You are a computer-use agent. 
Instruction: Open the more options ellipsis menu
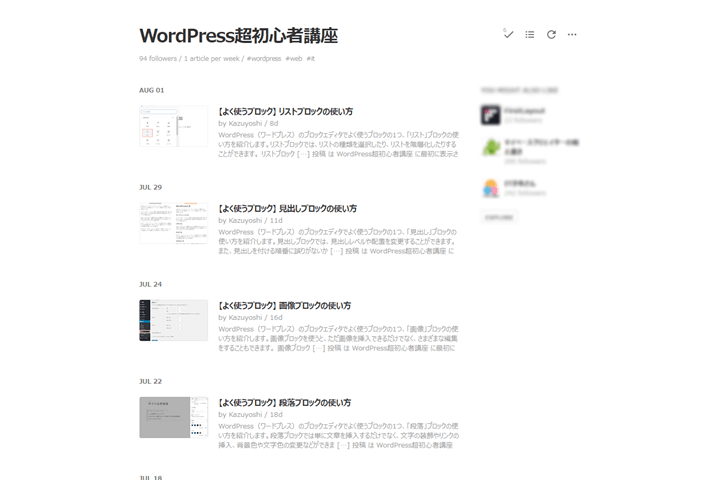[572, 34]
